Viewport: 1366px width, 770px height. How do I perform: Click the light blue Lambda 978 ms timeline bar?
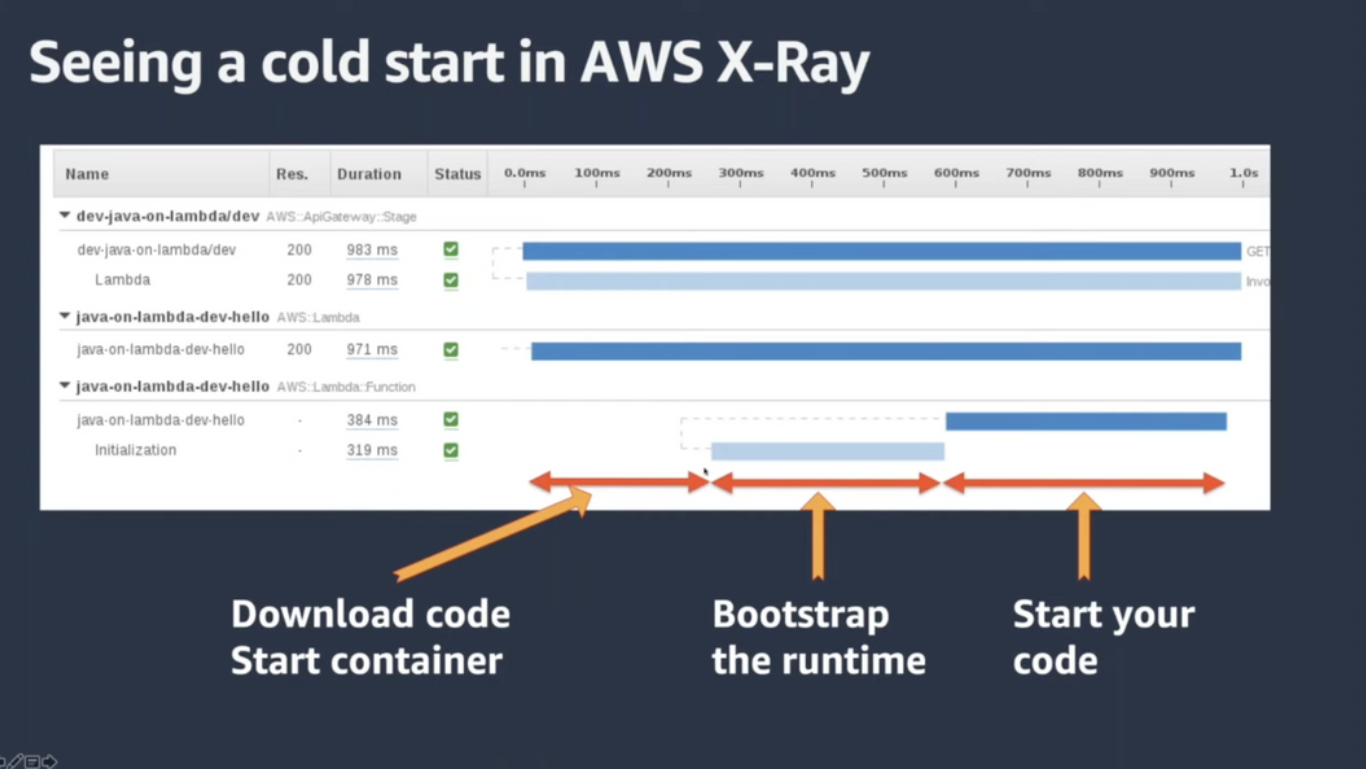click(x=884, y=281)
